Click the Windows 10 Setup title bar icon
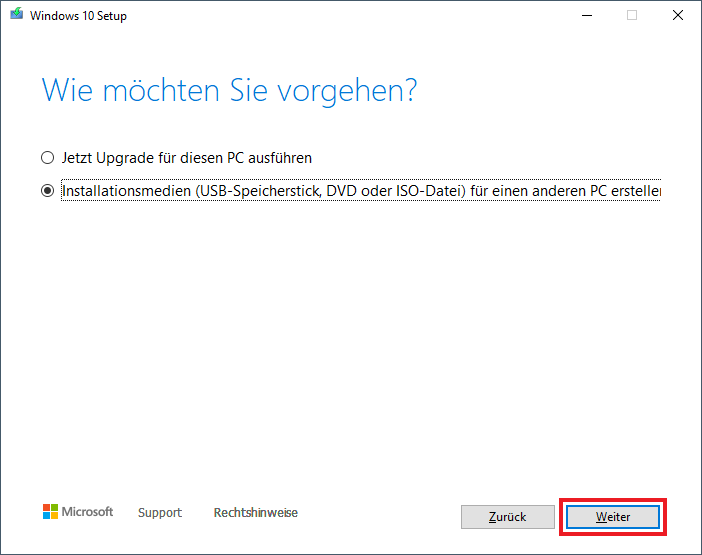This screenshot has height=555, width=702. tap(17, 14)
